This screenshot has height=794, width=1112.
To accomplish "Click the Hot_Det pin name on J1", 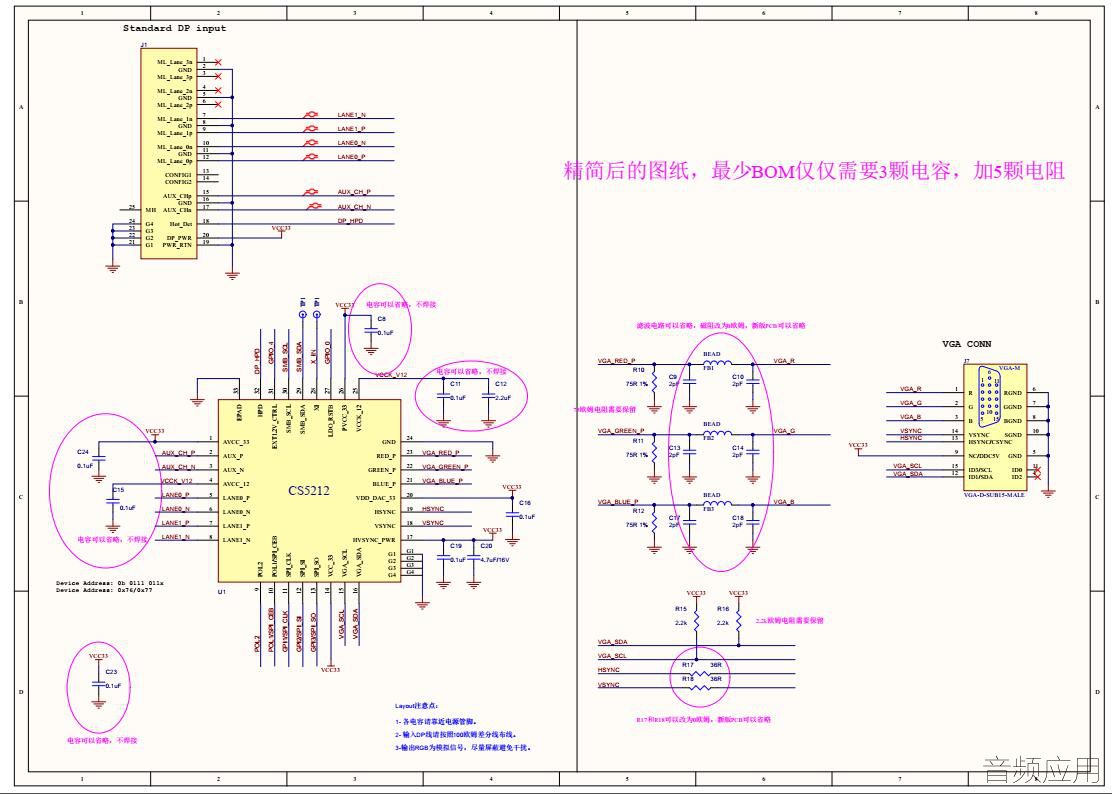I will click(x=180, y=224).
